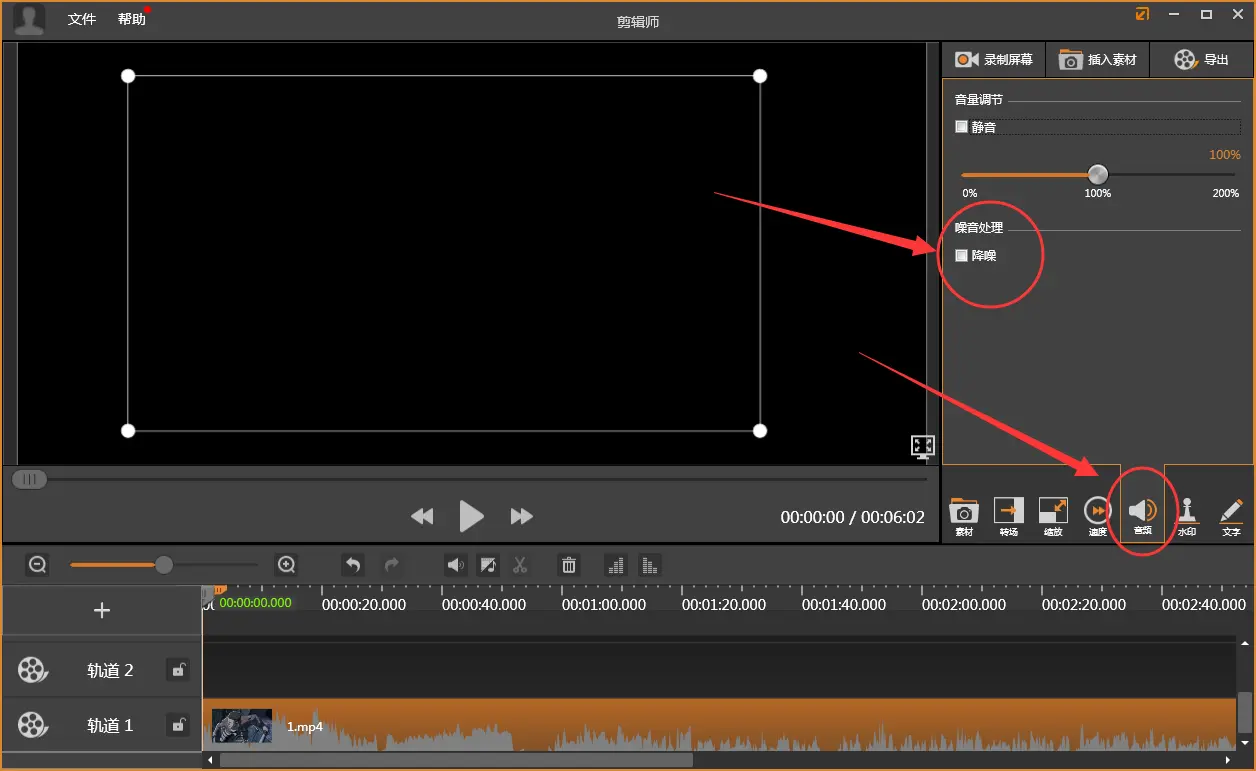Click the 录制屏幕 record screen button
Viewport: 1256px width, 771px height.
coord(994,60)
